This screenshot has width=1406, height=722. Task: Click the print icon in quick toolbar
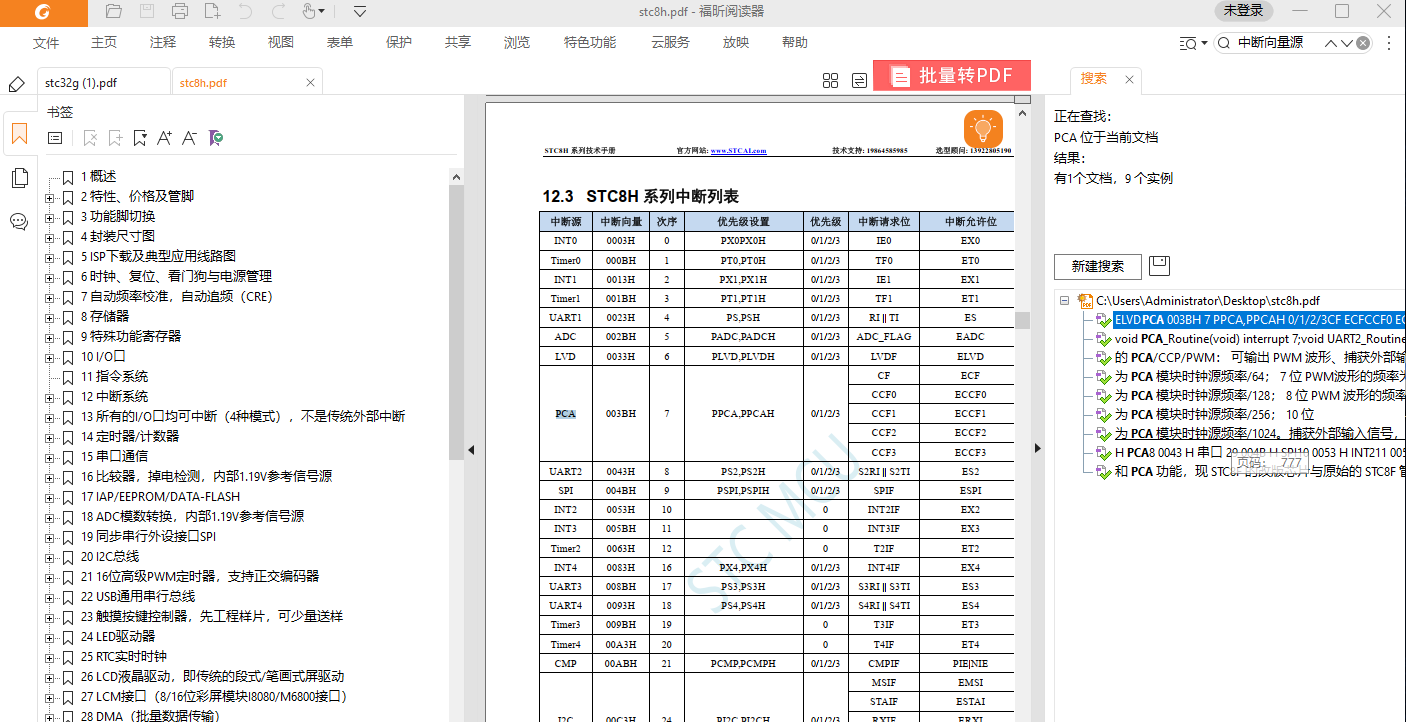tap(180, 12)
